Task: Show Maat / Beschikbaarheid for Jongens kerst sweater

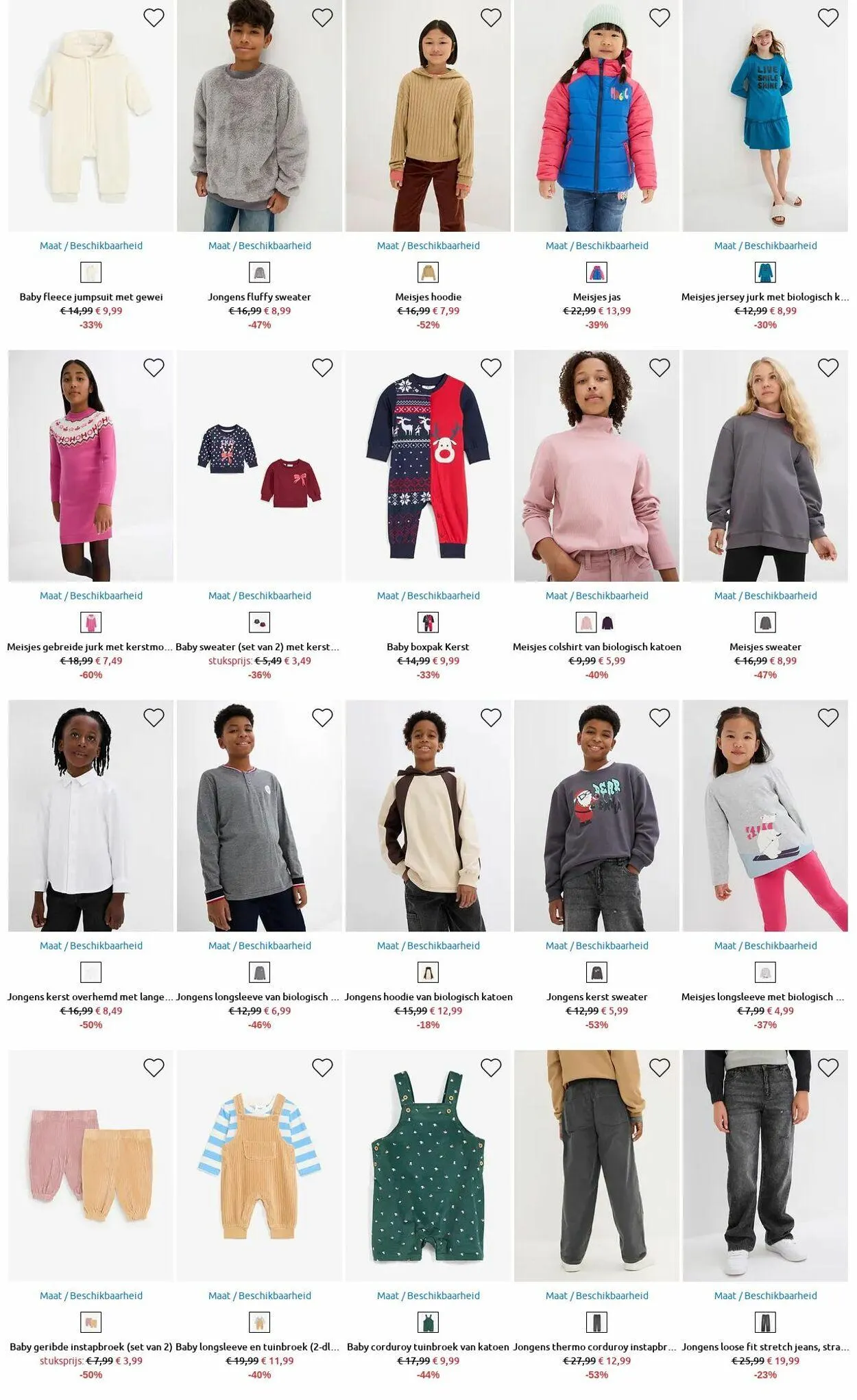Action: tap(597, 945)
